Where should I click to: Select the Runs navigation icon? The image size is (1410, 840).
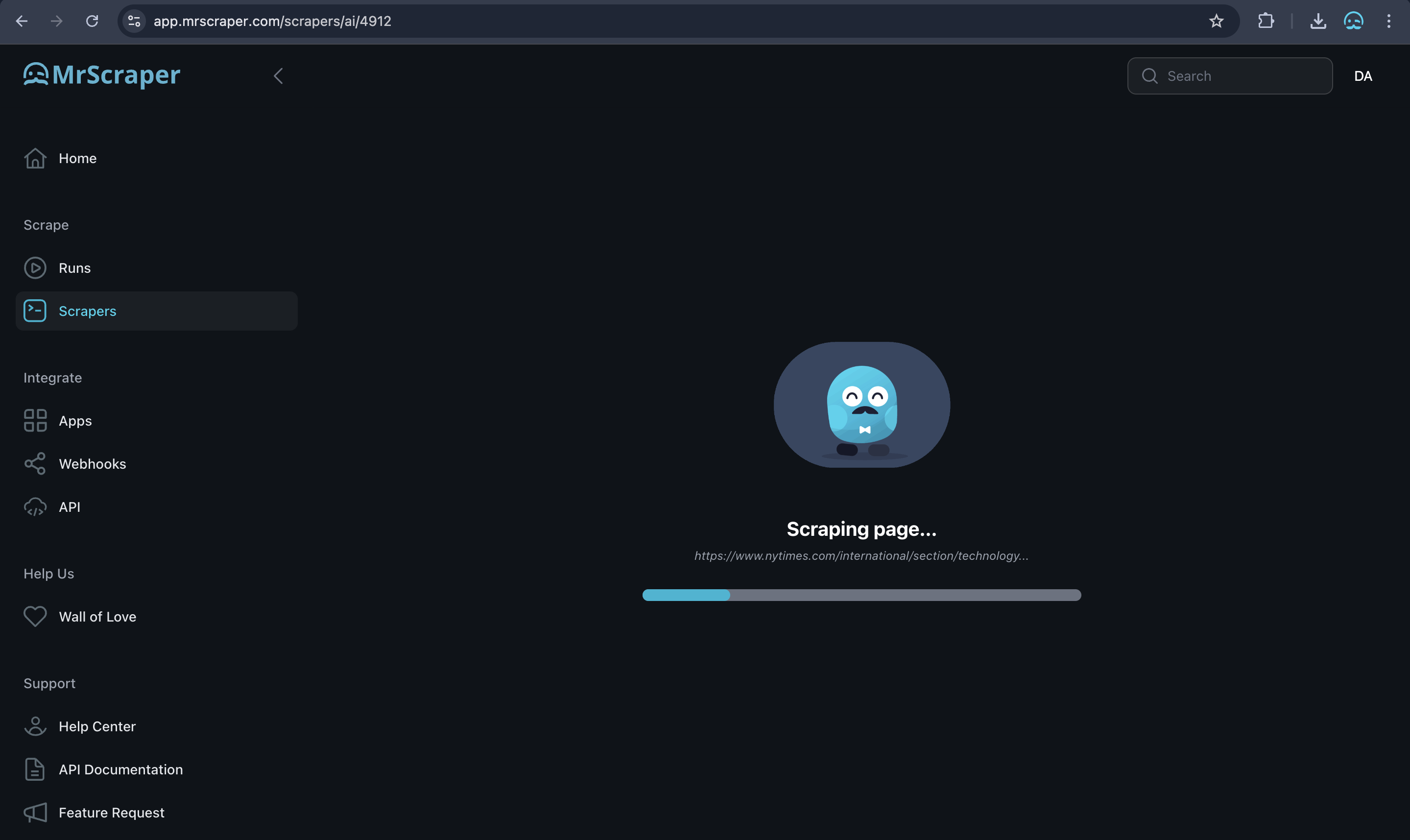(x=35, y=267)
